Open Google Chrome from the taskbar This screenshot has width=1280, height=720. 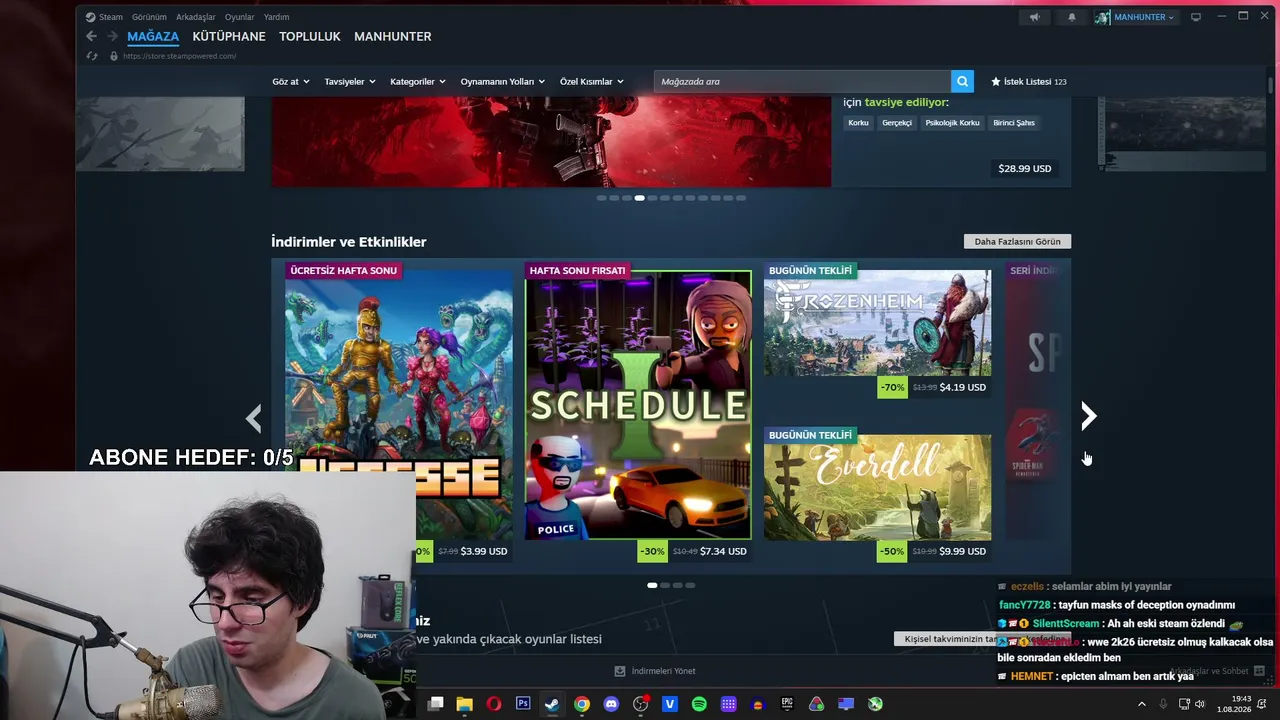(582, 704)
